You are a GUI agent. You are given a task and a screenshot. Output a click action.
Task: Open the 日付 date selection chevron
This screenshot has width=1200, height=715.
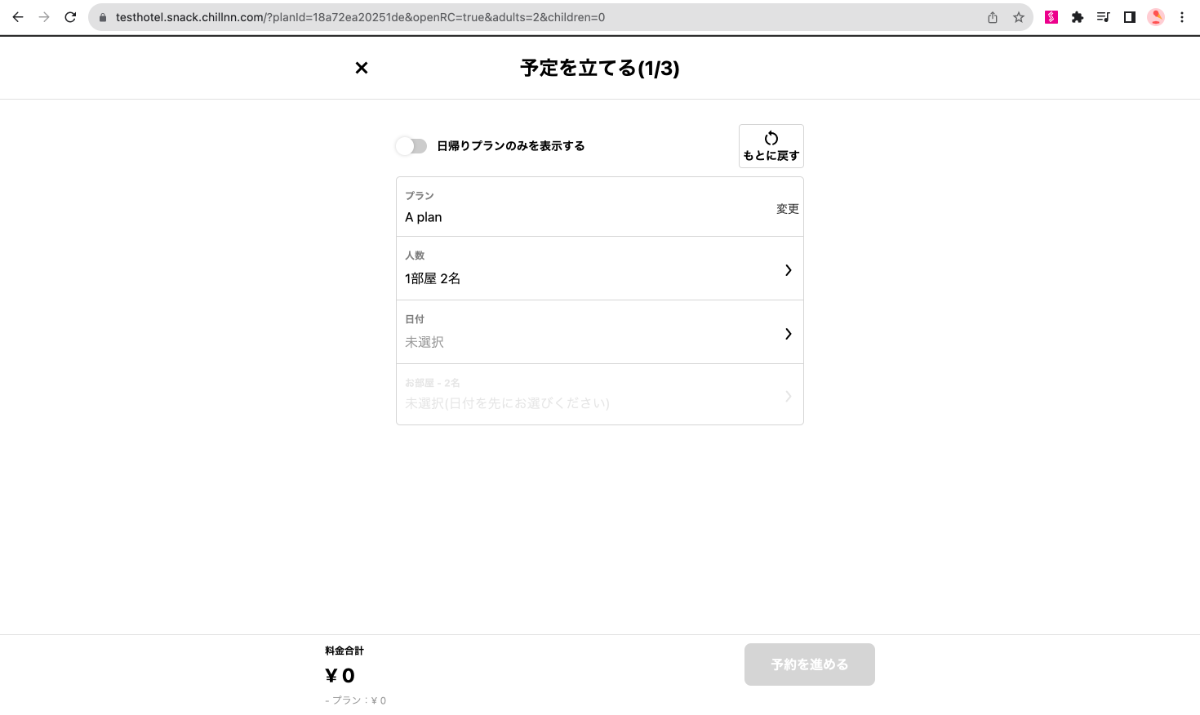point(788,334)
